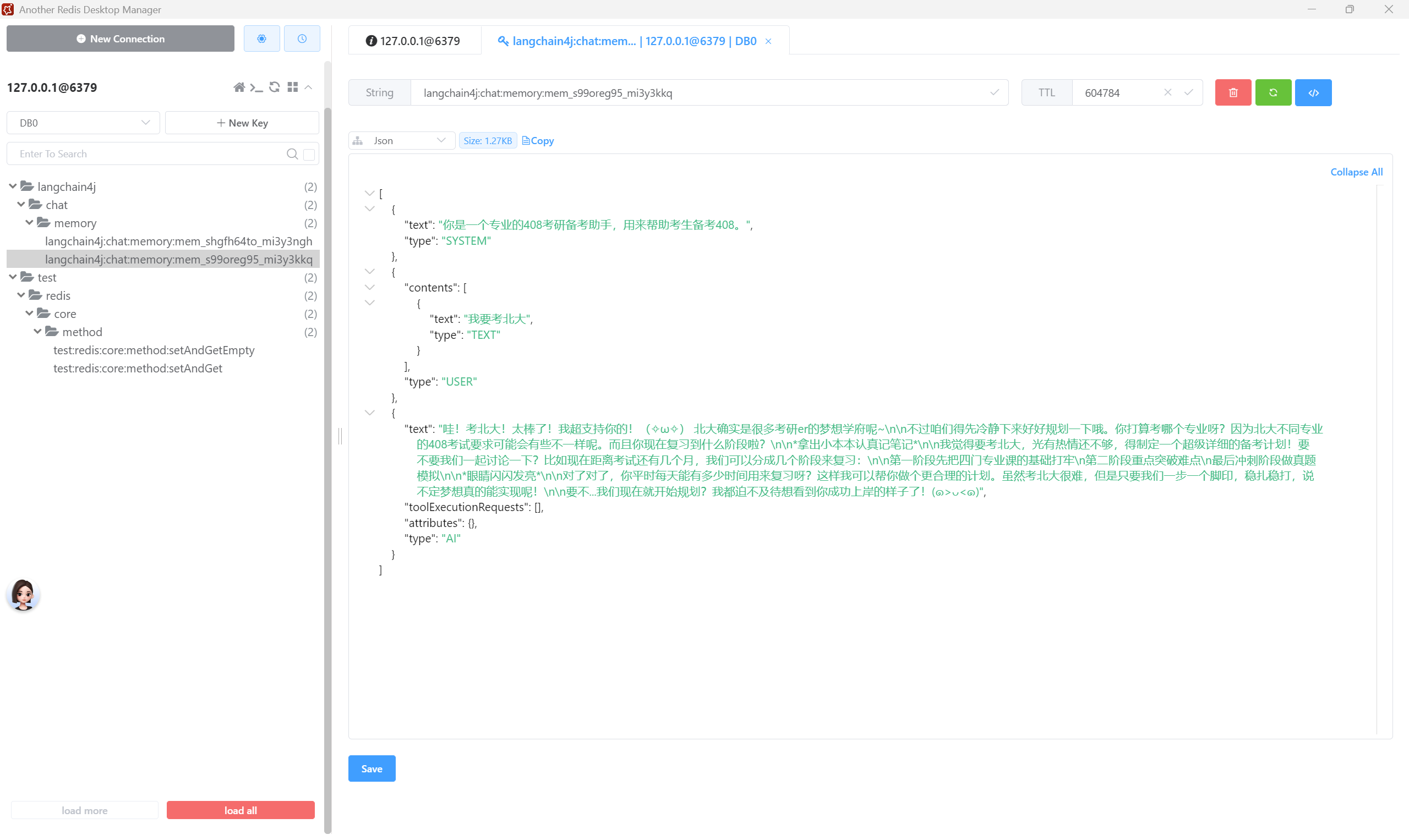Open the DB0 database dropdown
Screen dimensions: 1409x840
click(x=83, y=123)
